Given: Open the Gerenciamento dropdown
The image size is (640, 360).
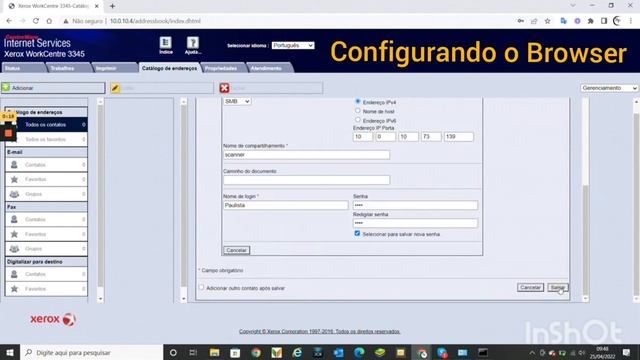Looking at the screenshot, I should [609, 88].
